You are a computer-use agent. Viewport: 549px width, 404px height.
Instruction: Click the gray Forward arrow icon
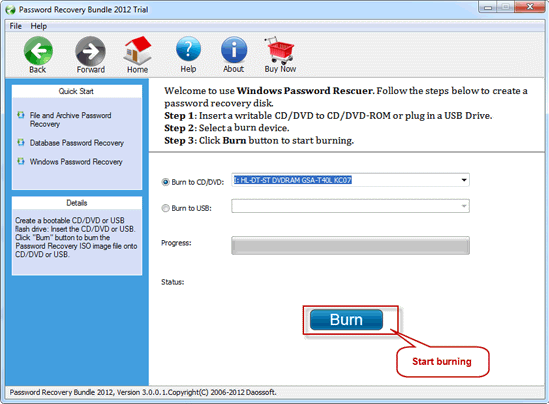coord(90,51)
